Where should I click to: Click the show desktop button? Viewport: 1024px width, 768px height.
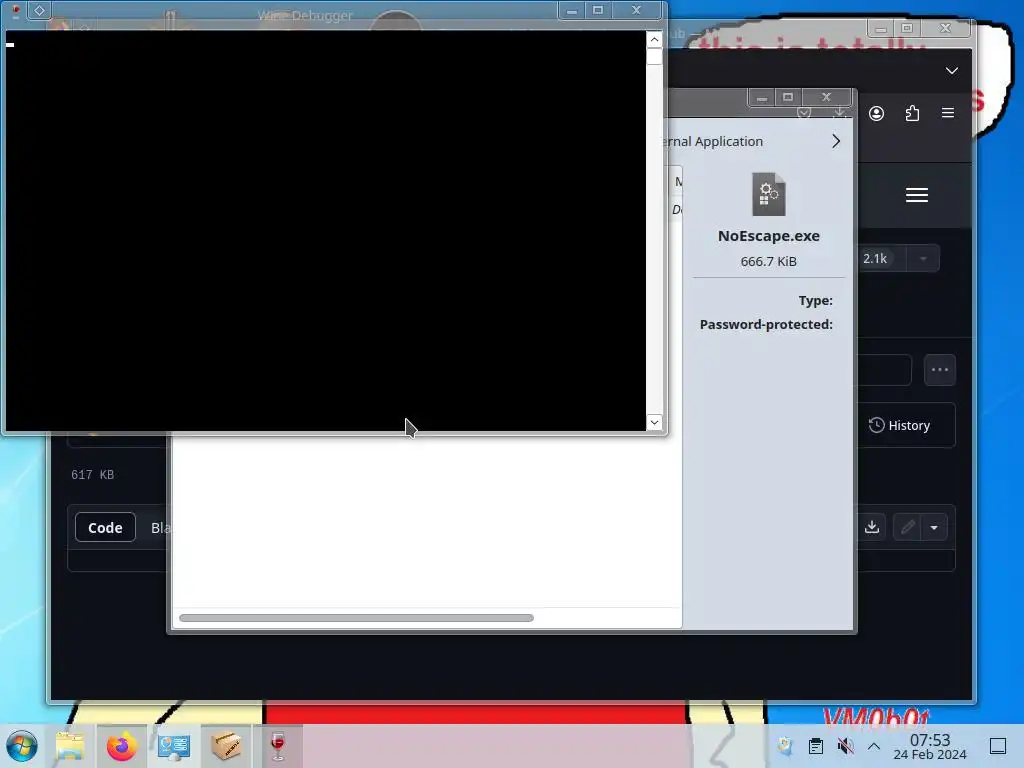pos(998,746)
